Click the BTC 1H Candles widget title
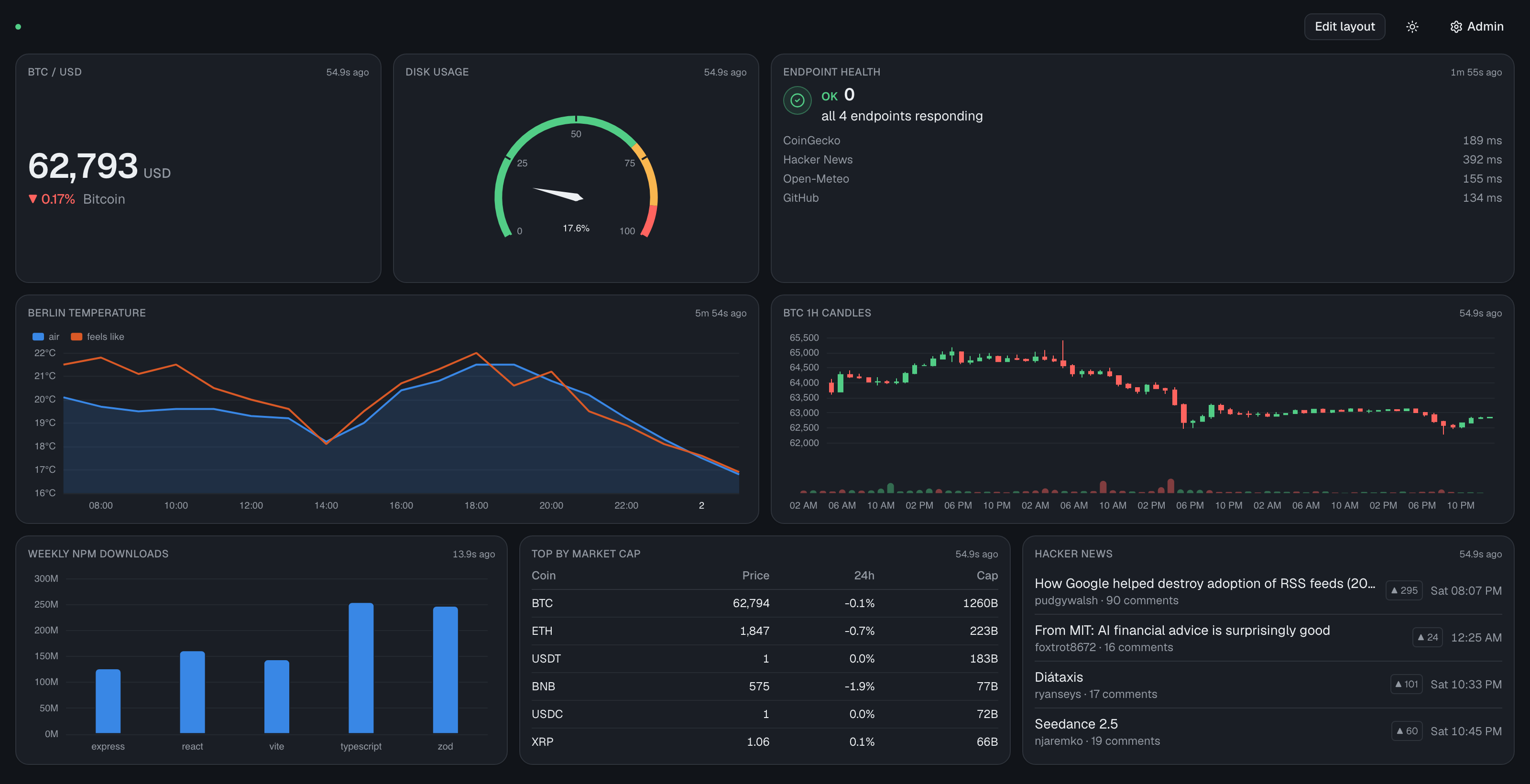The height and width of the screenshot is (784, 1530). (827, 313)
